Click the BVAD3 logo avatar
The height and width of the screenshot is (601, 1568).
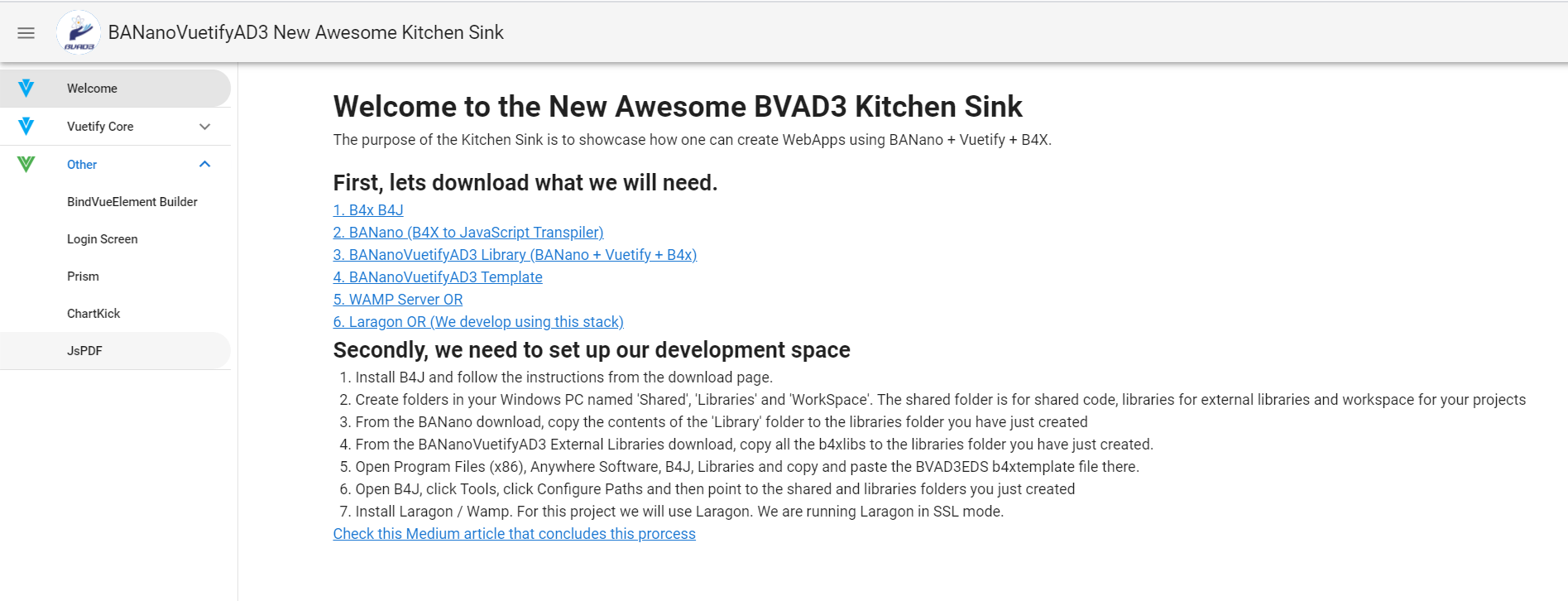tap(79, 33)
